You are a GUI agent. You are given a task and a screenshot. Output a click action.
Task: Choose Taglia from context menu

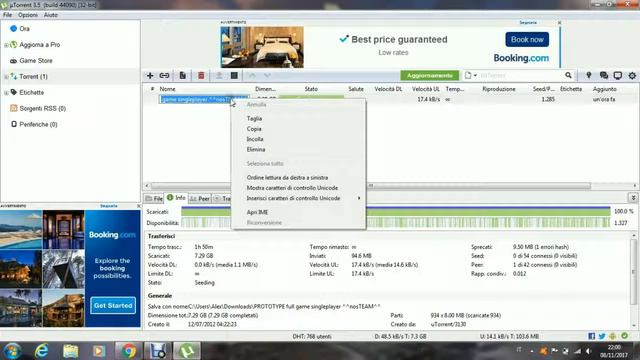[254, 118]
